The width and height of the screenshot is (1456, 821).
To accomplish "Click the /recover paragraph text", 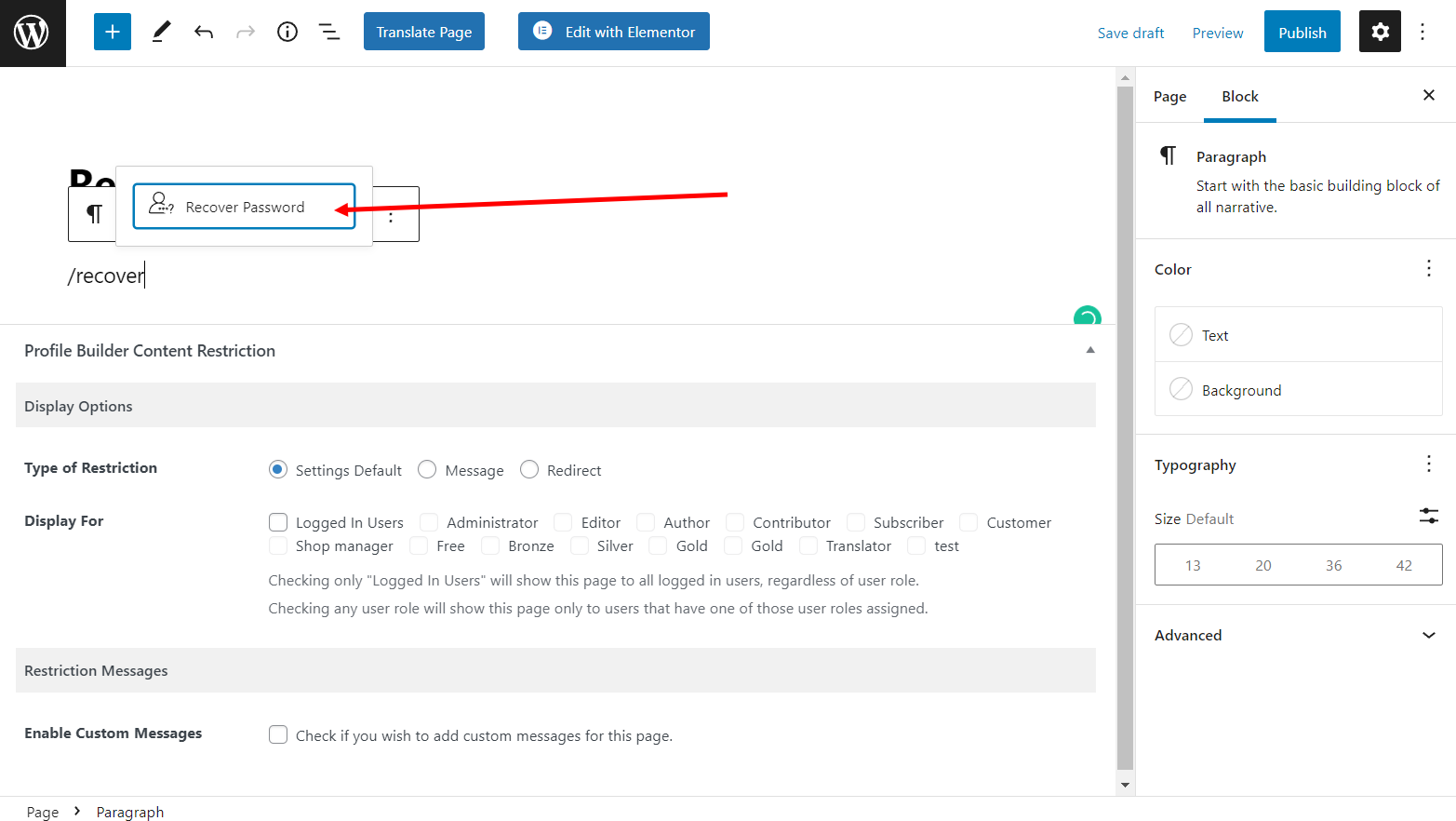I will (106, 276).
